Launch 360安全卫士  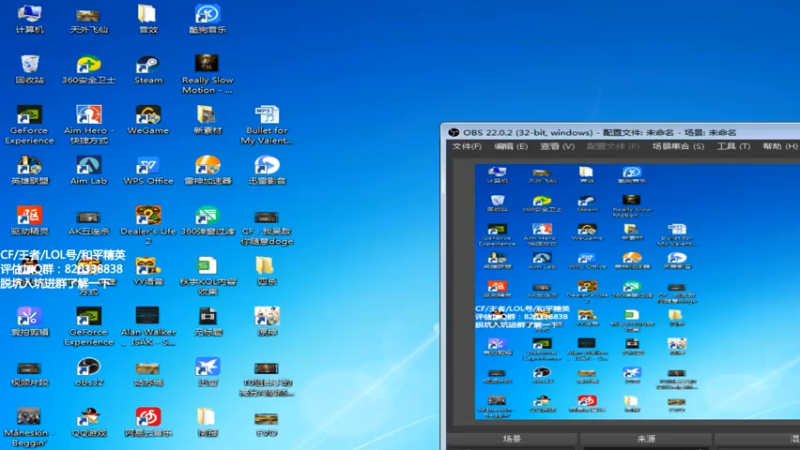88,70
